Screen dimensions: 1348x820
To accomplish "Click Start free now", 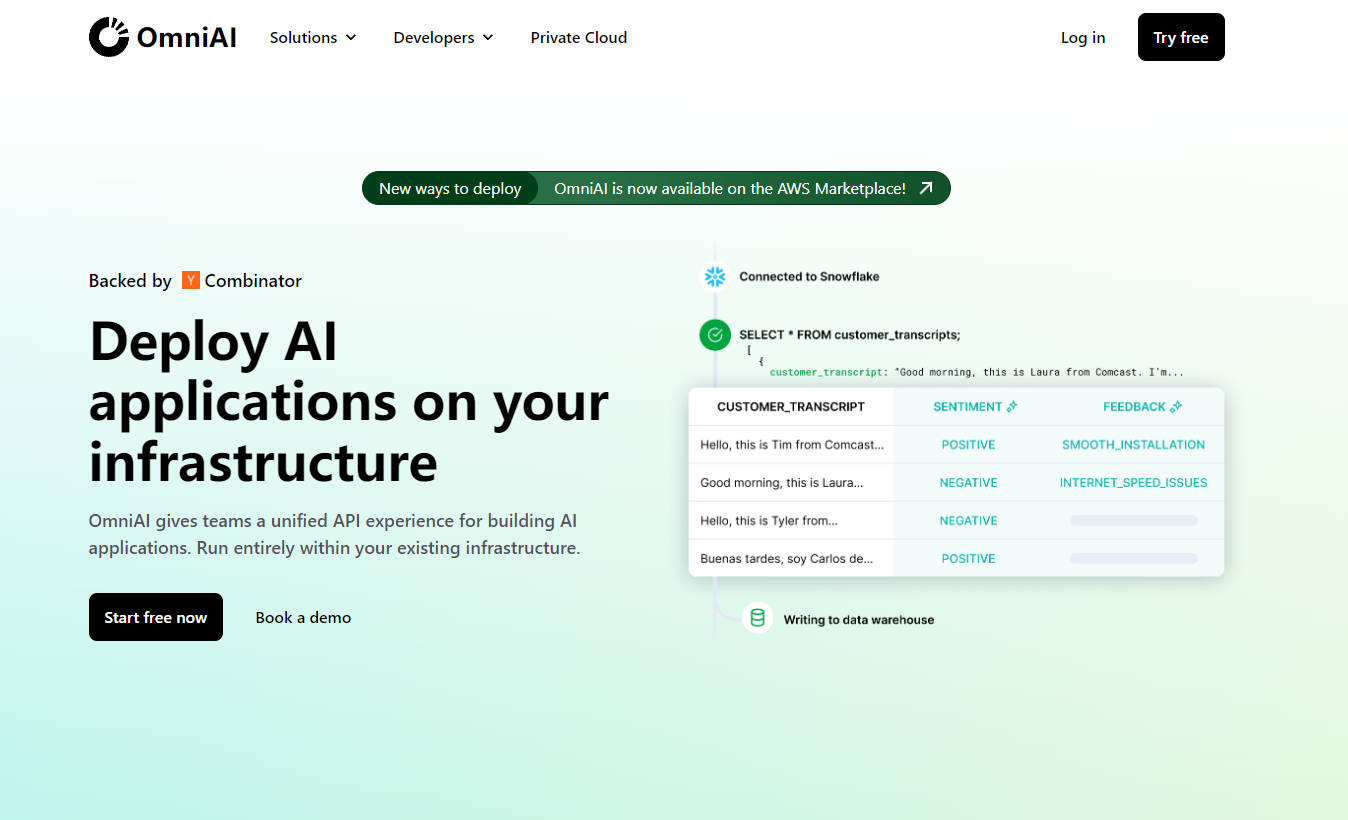I will pyautogui.click(x=155, y=617).
